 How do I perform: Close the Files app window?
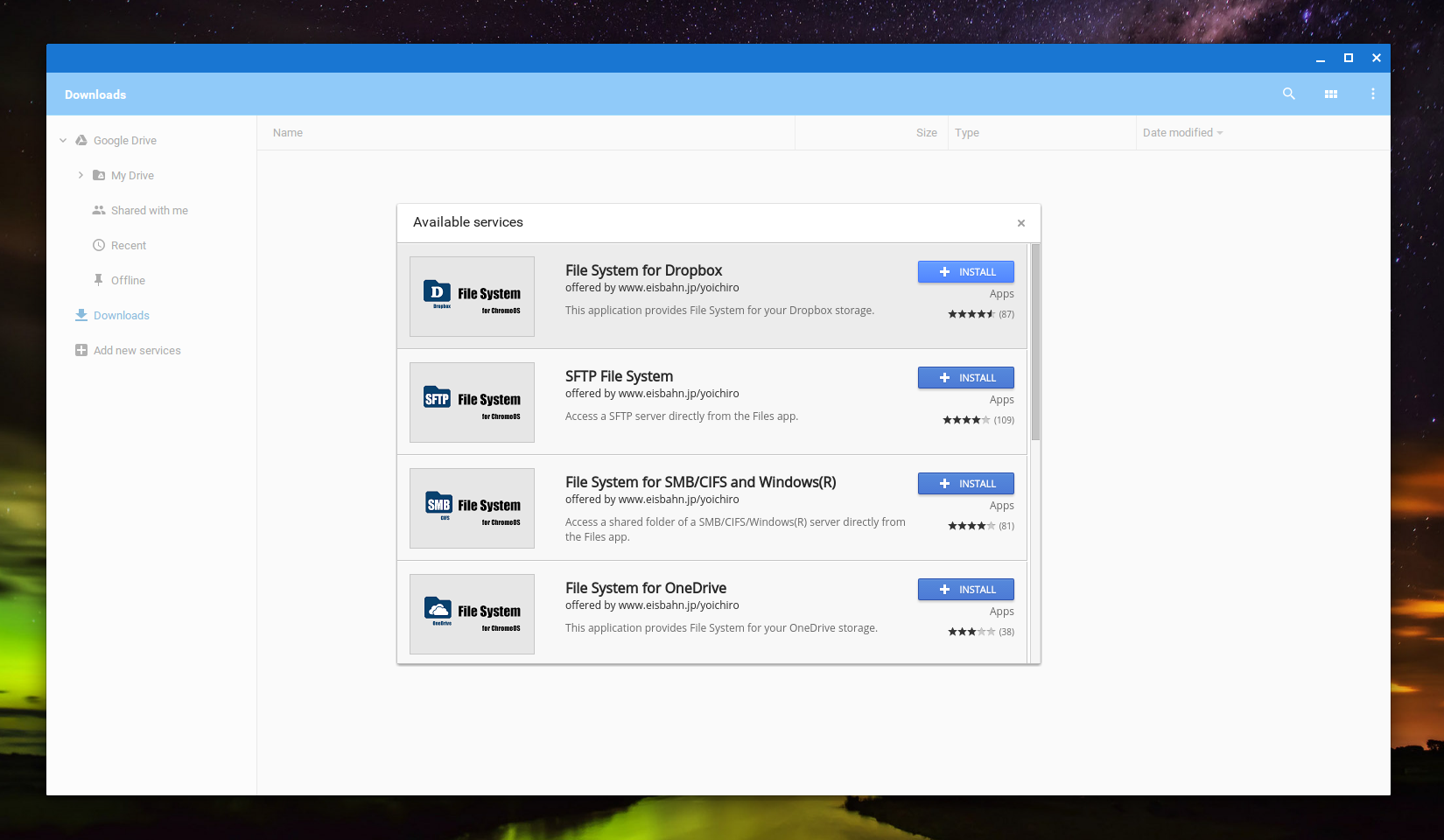pyautogui.click(x=1376, y=58)
